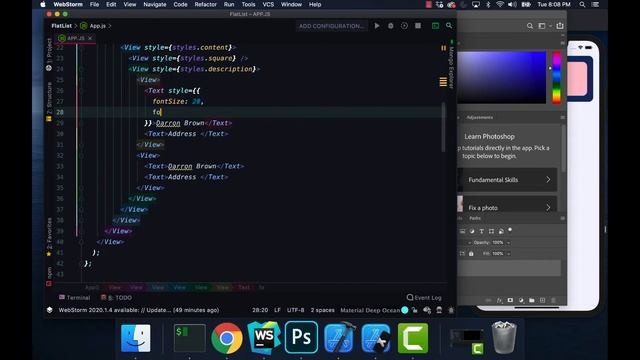This screenshot has height=360, width=640.
Task: Open Structure tool window side tab
Action: point(49,102)
